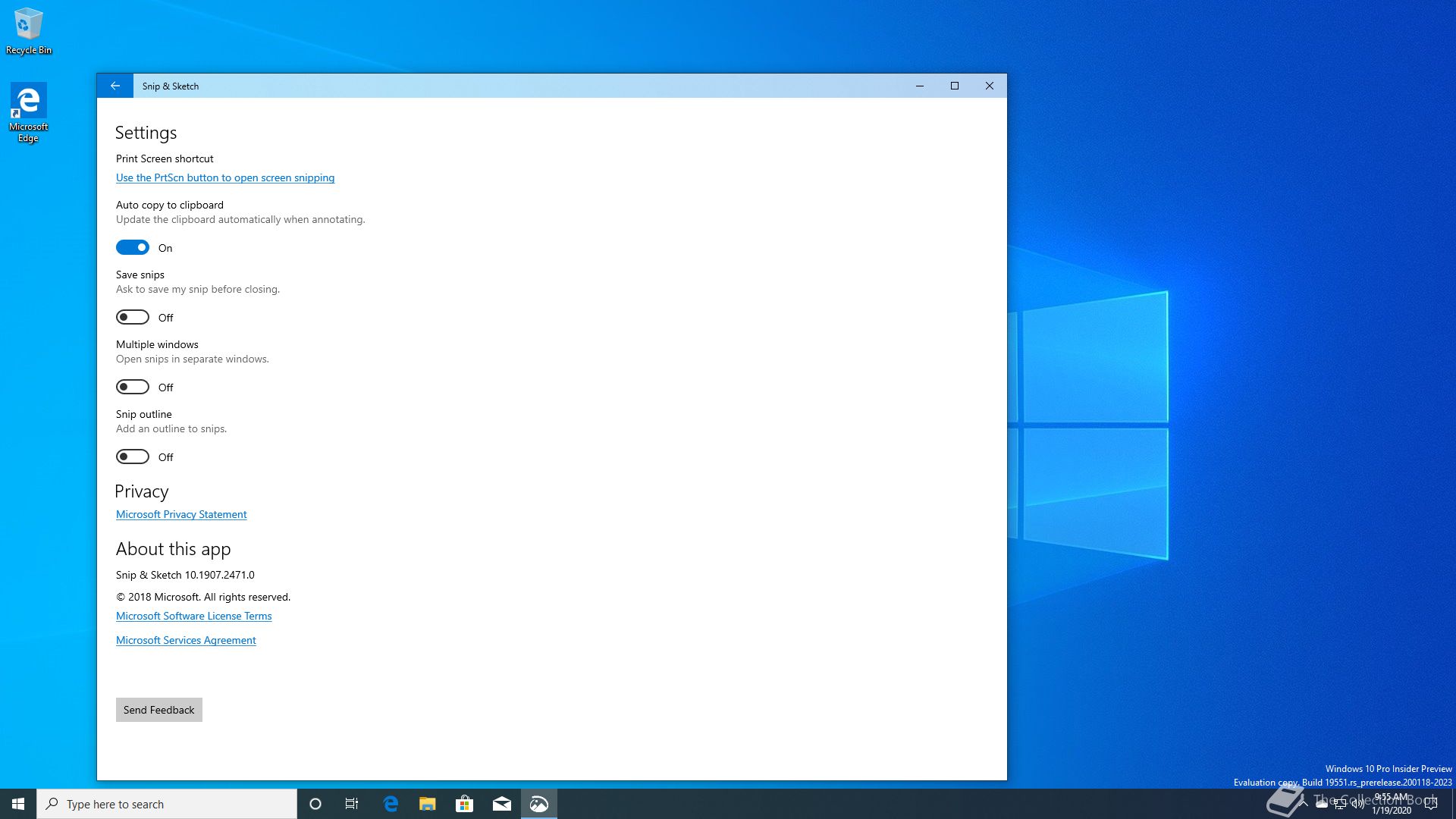
Task: Close the Snip & Sketch window
Action: pyautogui.click(x=990, y=86)
